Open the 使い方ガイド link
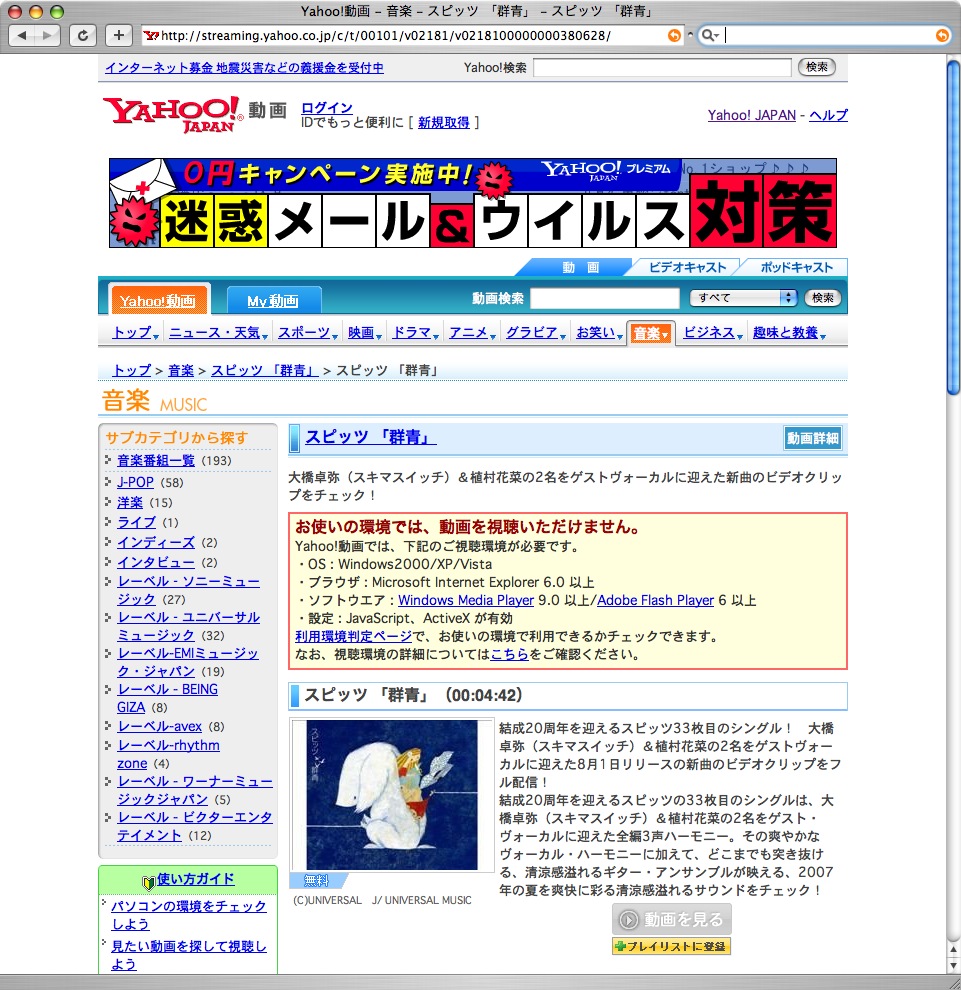Viewport: 961px width, 990px height. (196, 879)
